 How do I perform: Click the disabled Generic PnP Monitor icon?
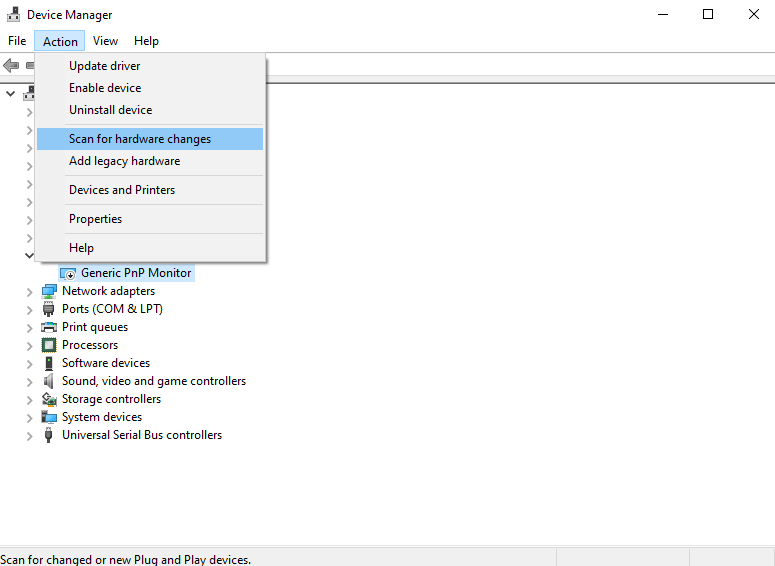68,273
